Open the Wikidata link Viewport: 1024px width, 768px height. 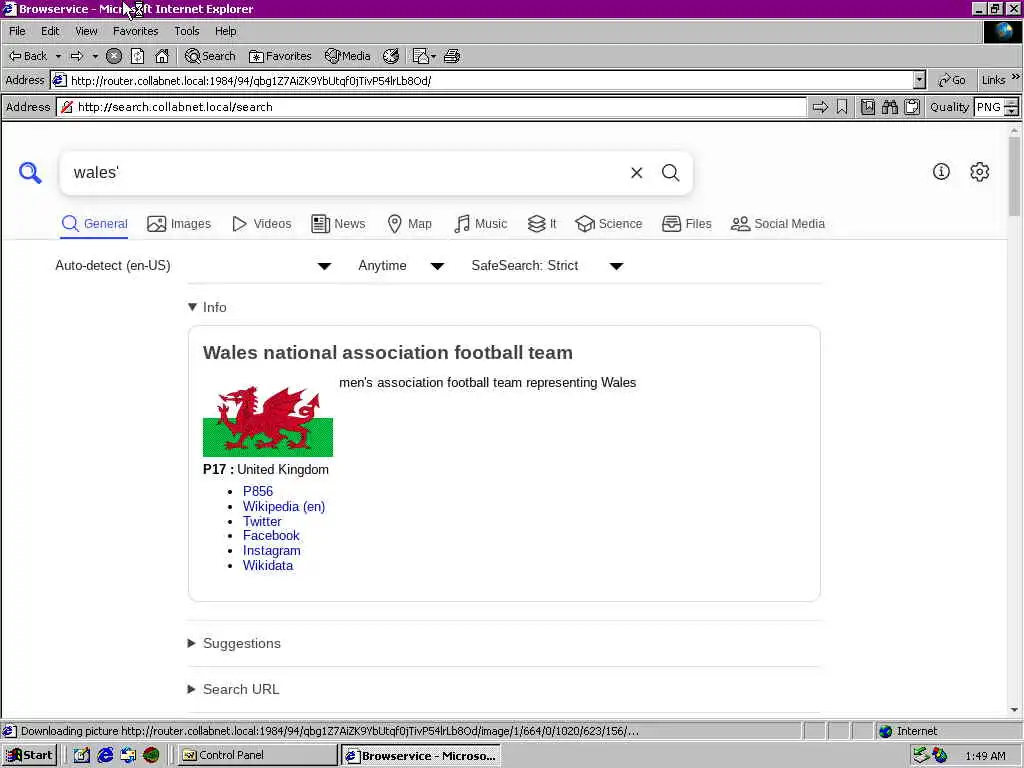point(268,566)
